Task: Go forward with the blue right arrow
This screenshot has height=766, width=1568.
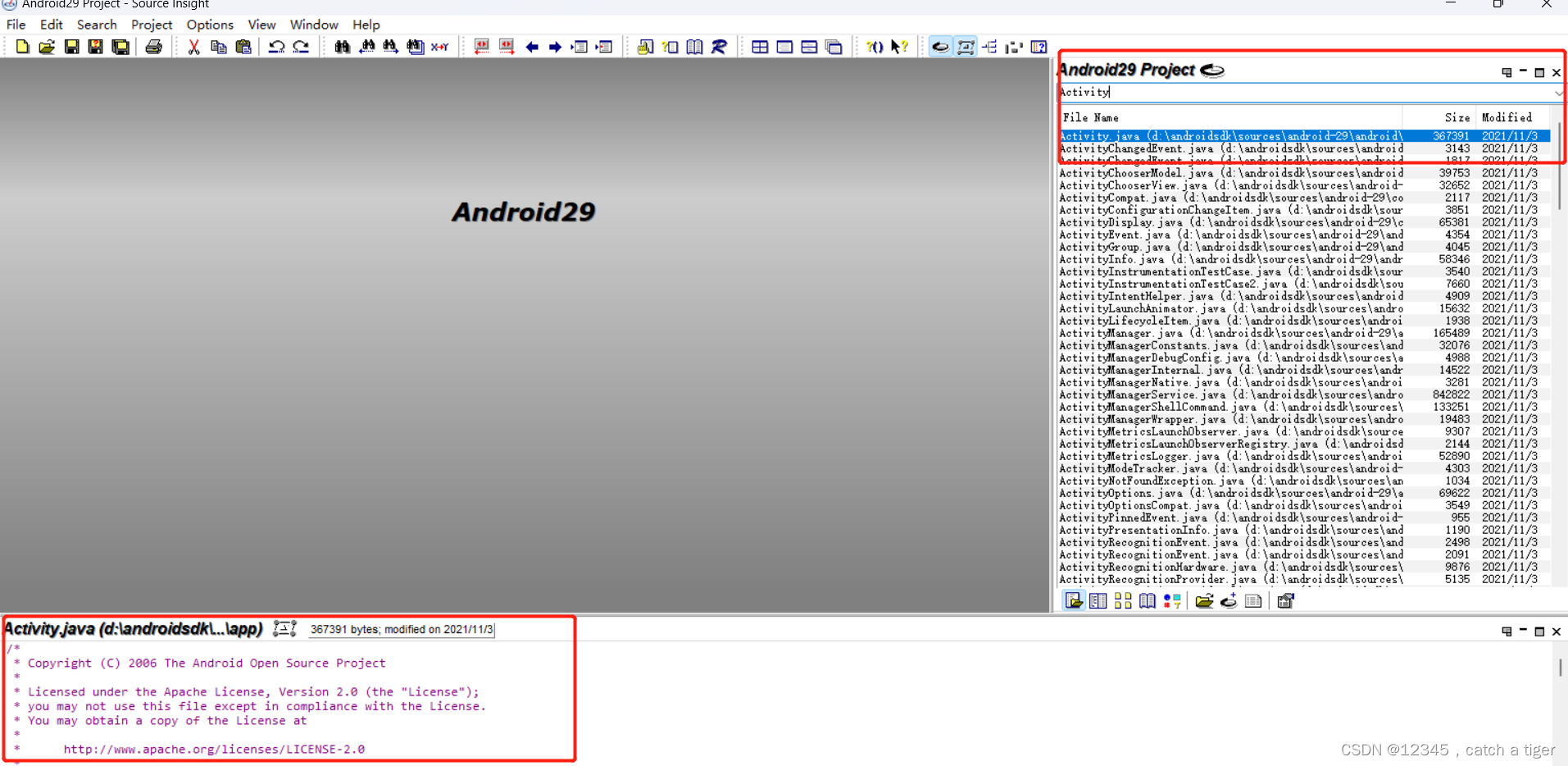Action: tap(555, 47)
